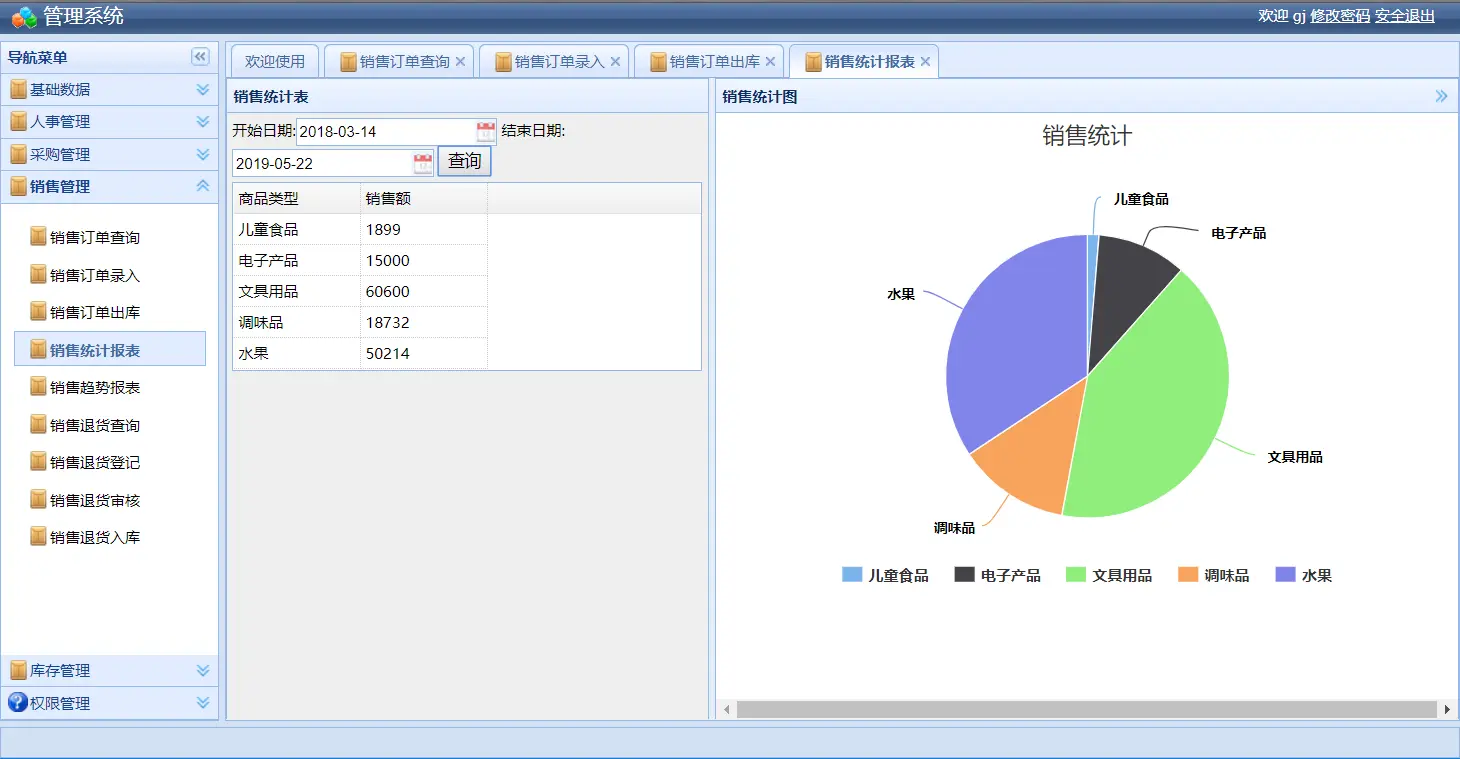
Task: Sort by the 商品类型 column header
Action: 296,198
